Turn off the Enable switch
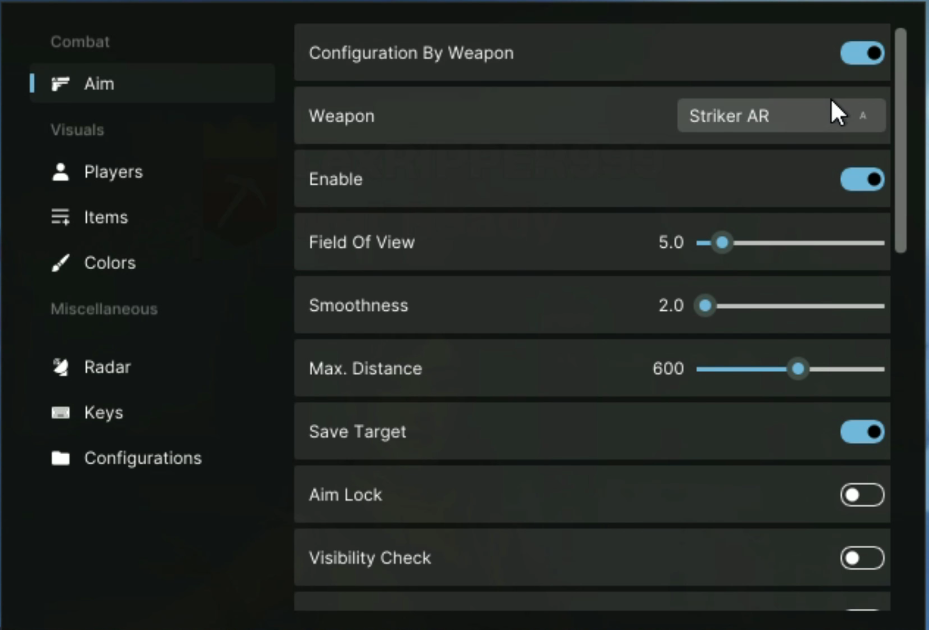The width and height of the screenshot is (929, 630). [x=862, y=179]
